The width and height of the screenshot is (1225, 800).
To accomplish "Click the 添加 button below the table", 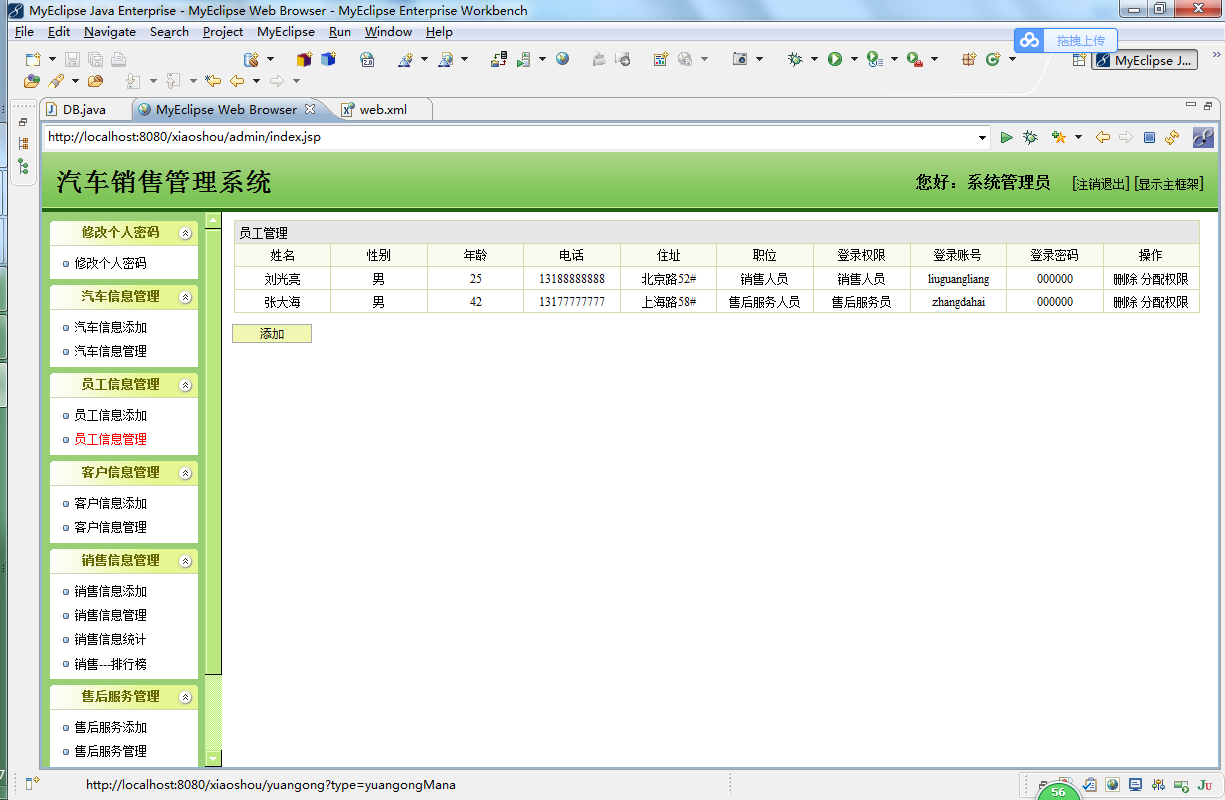I will (272, 334).
